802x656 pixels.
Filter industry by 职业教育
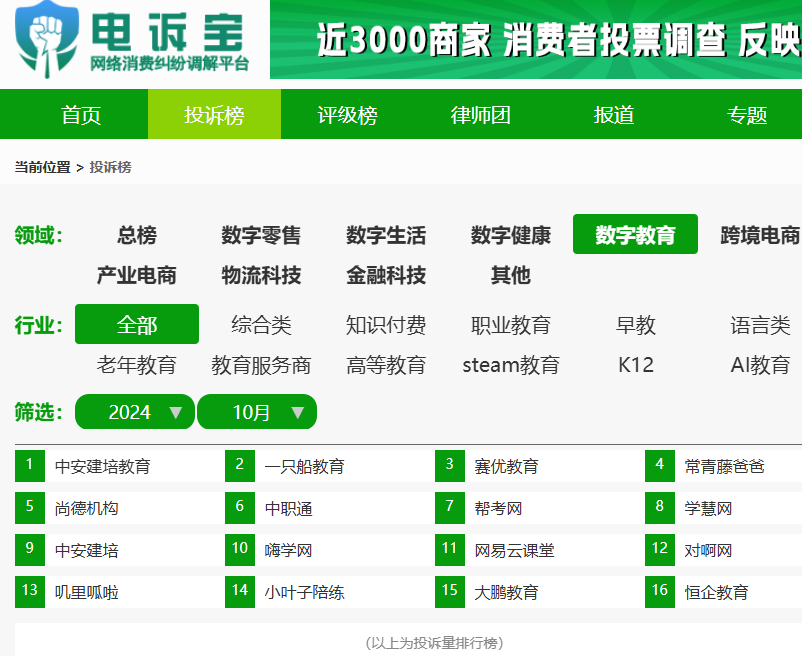510,325
